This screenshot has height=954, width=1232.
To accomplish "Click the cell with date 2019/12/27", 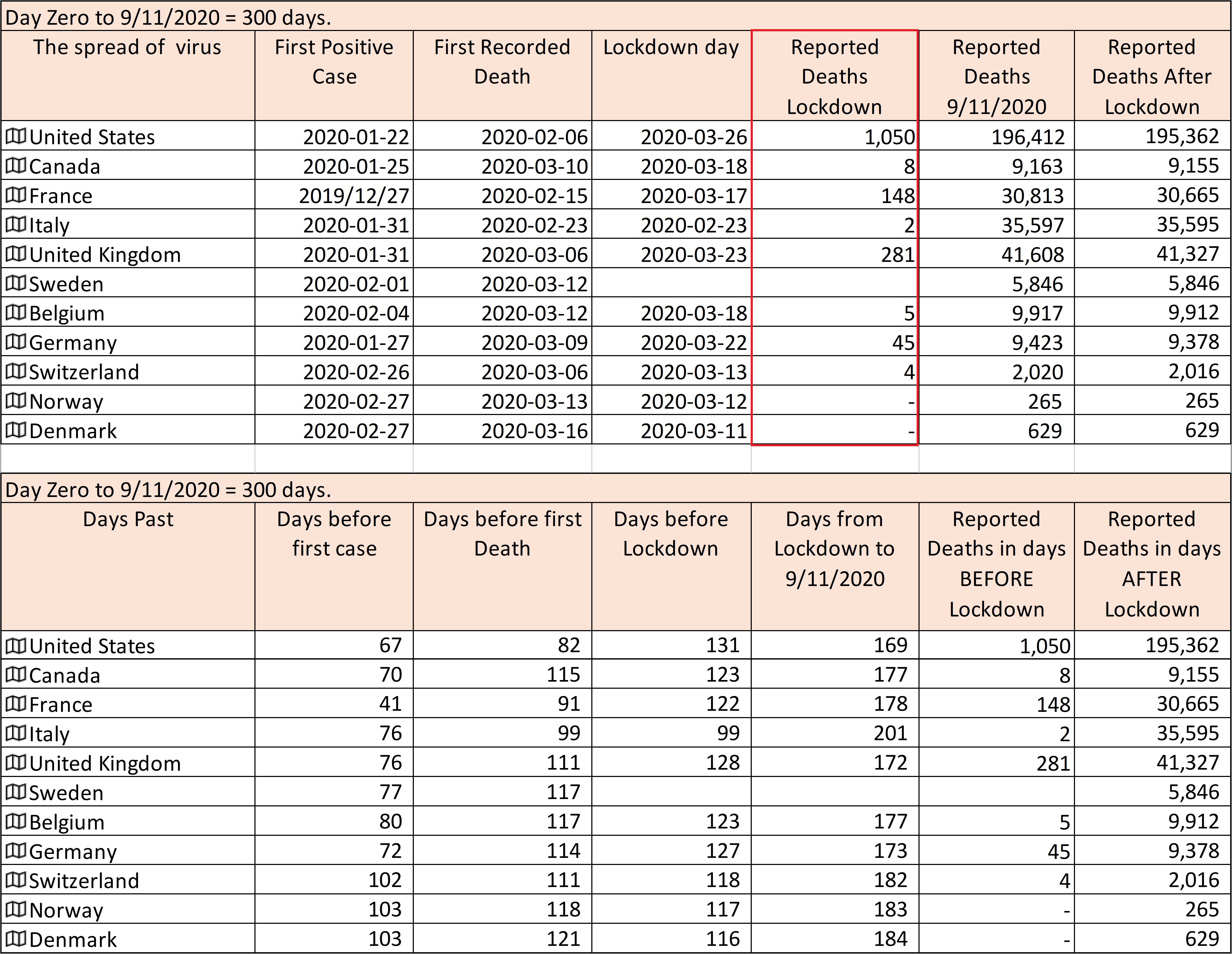I will (x=334, y=195).
